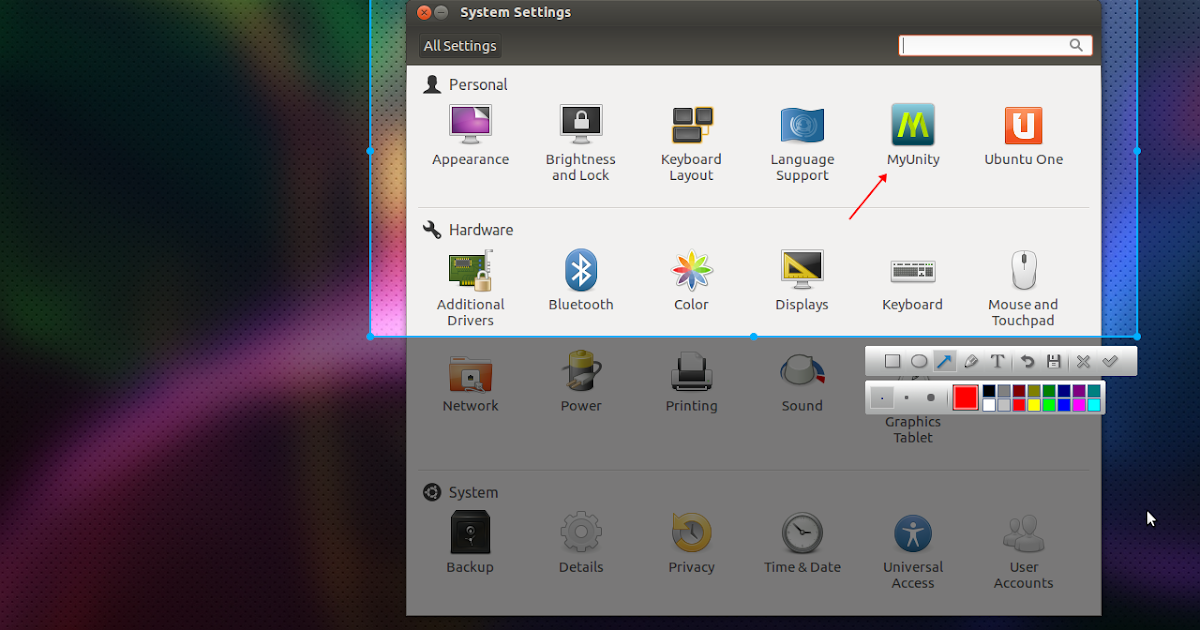This screenshot has height=630, width=1200.
Task: Save the annotated screenshot
Action: (x=1053, y=361)
